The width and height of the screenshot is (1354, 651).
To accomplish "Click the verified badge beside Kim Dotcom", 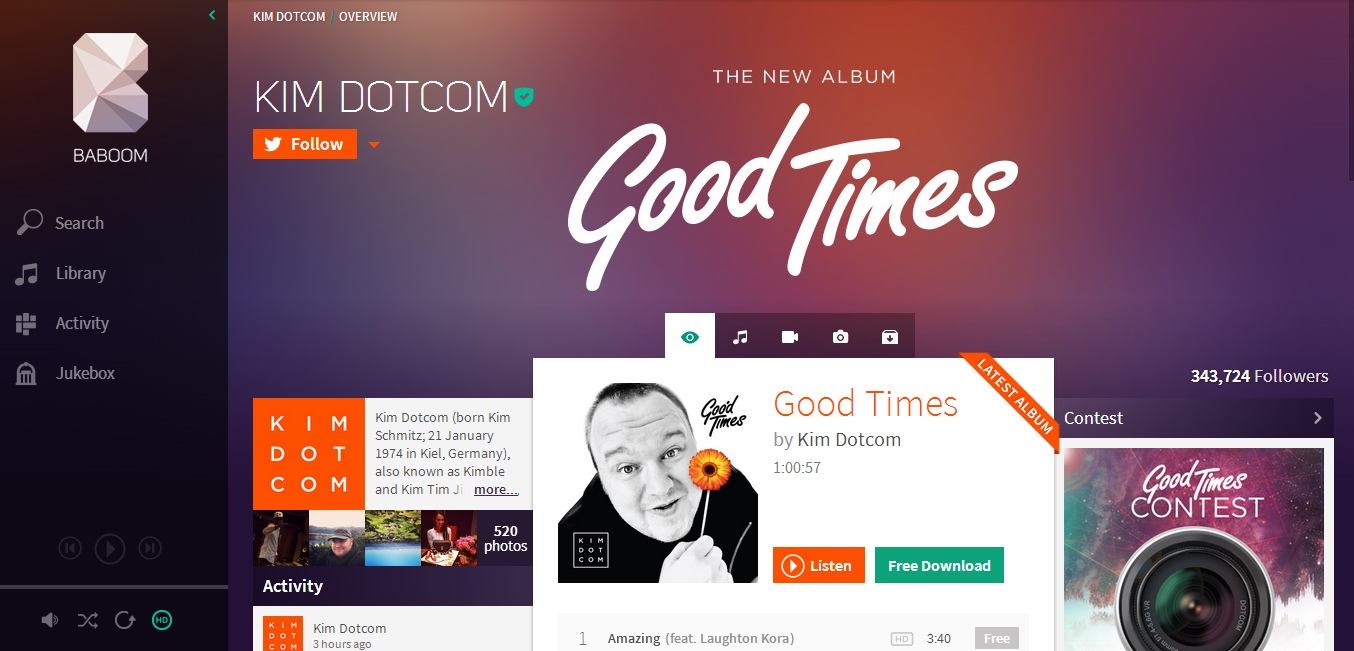I will 524,97.
